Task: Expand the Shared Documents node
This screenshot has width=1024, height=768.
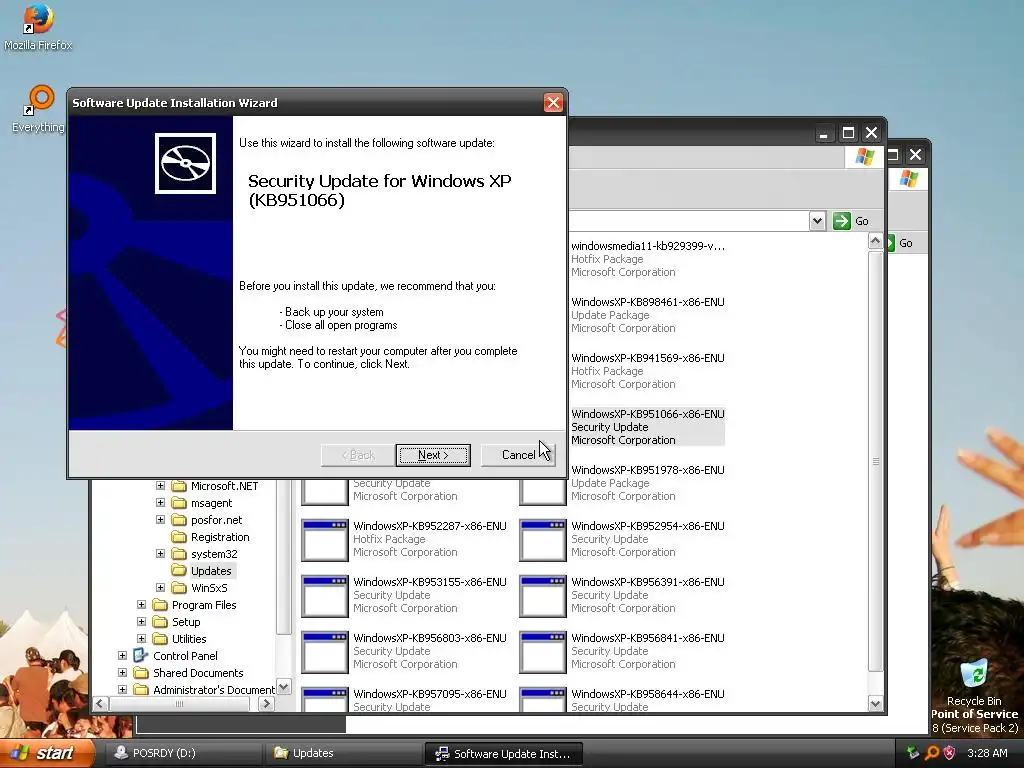Action: pos(122,673)
